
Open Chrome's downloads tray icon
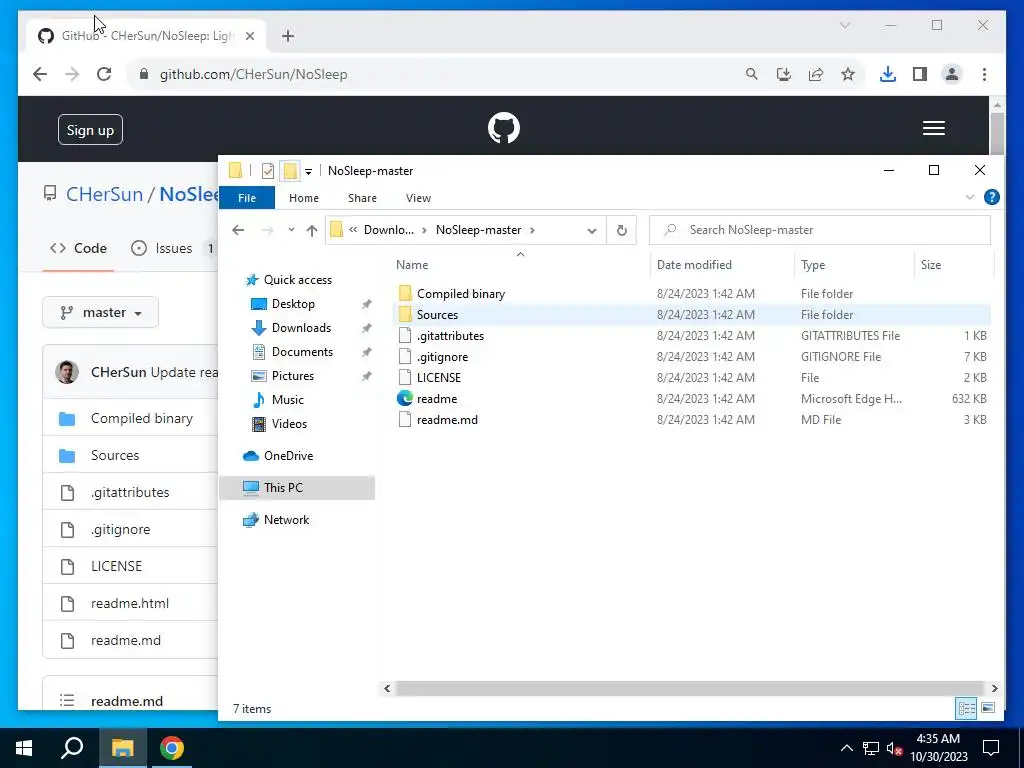[888, 74]
